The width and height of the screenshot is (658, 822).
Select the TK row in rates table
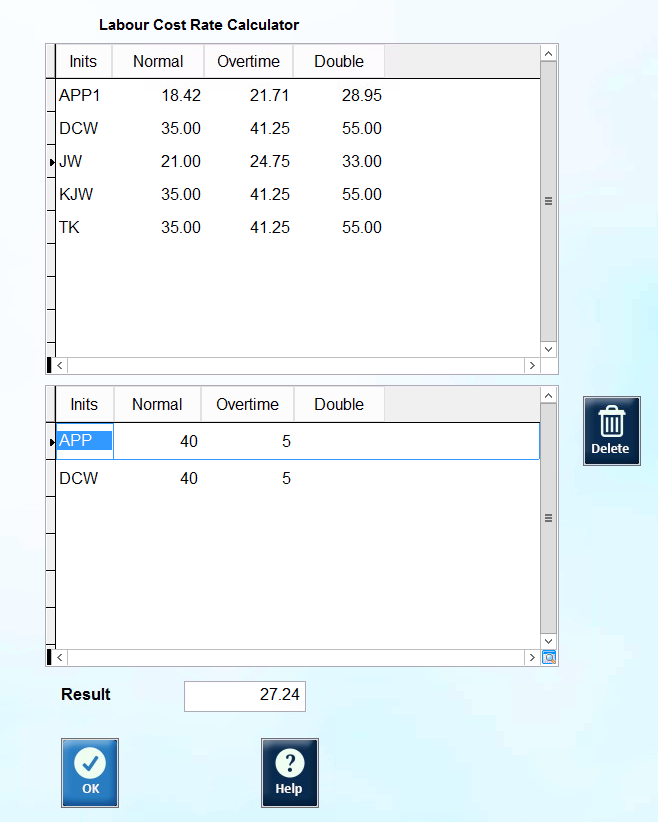297,228
